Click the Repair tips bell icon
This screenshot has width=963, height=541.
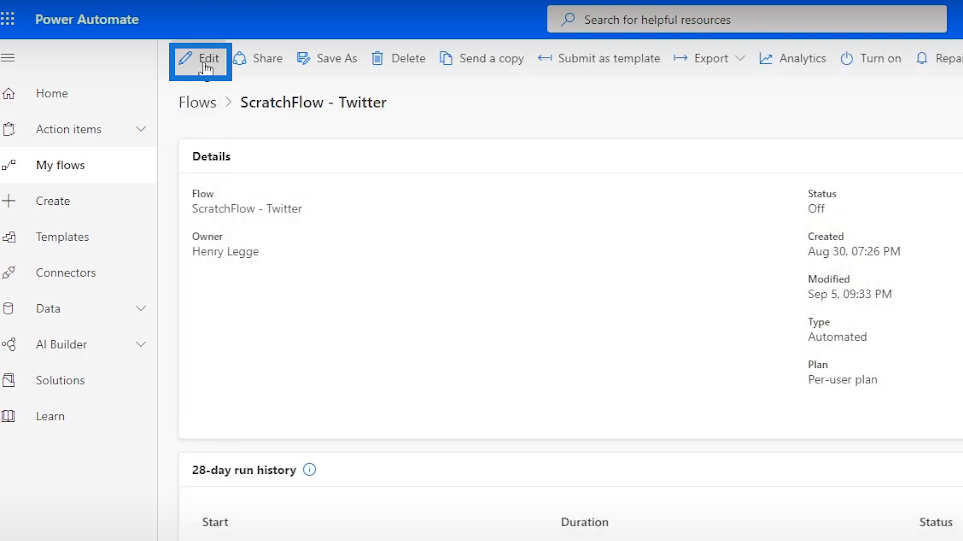[922, 58]
